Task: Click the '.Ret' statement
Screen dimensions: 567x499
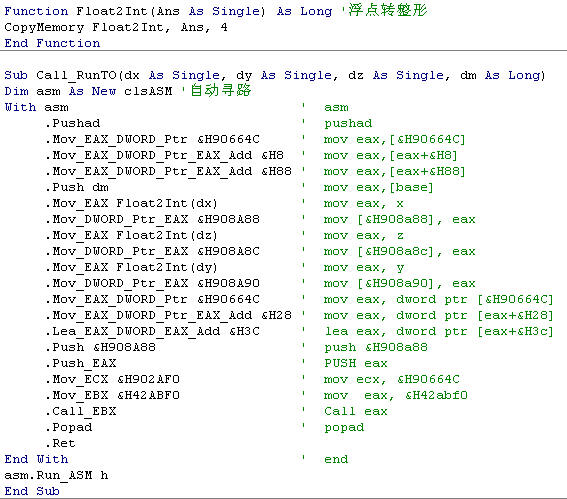Action: pyautogui.click(x=61, y=443)
